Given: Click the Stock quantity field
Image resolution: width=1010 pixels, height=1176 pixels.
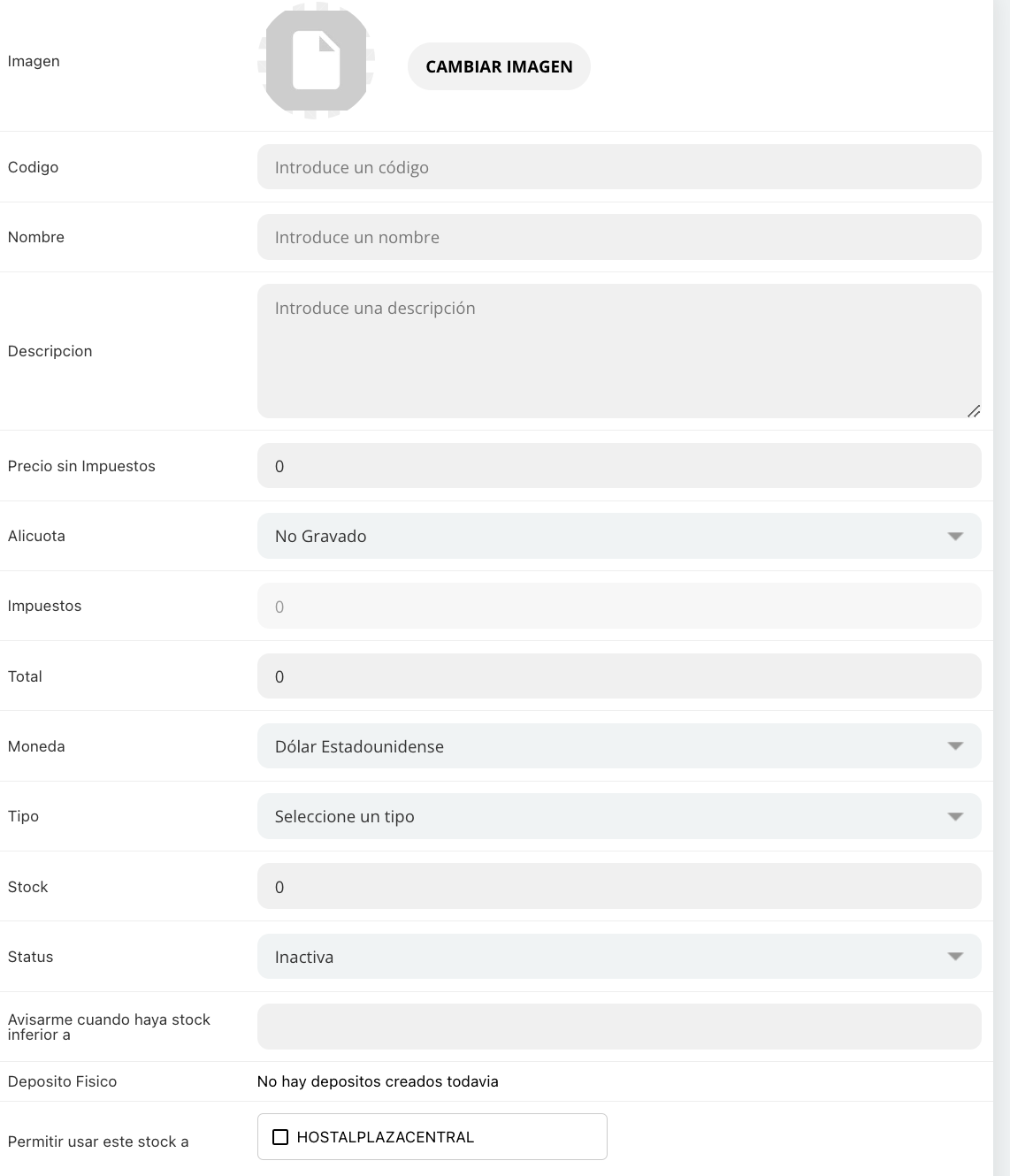Looking at the screenshot, I should point(619,887).
